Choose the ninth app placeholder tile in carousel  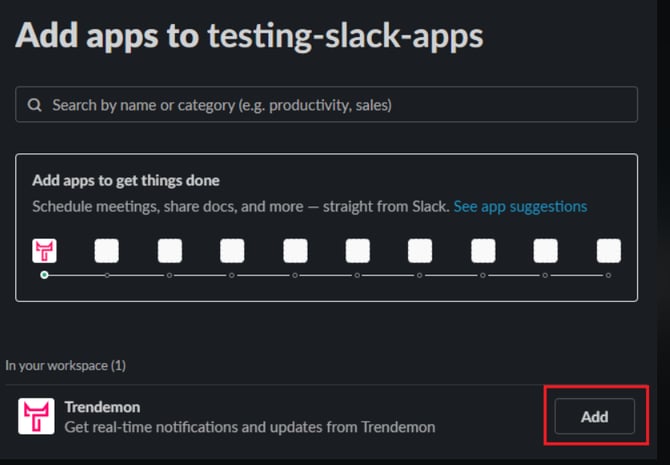[546, 251]
